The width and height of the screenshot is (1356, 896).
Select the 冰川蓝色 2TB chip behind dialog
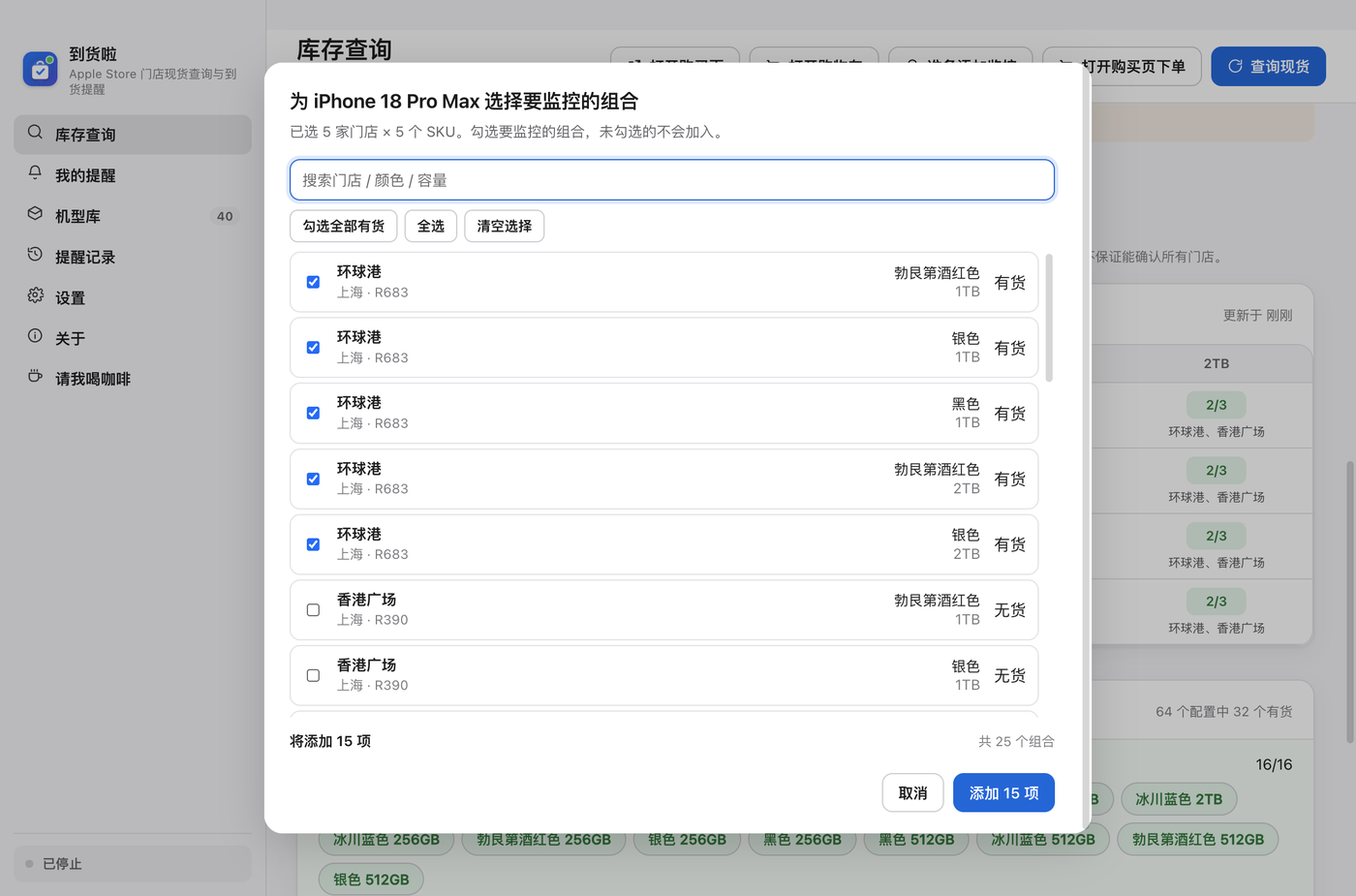point(1179,799)
